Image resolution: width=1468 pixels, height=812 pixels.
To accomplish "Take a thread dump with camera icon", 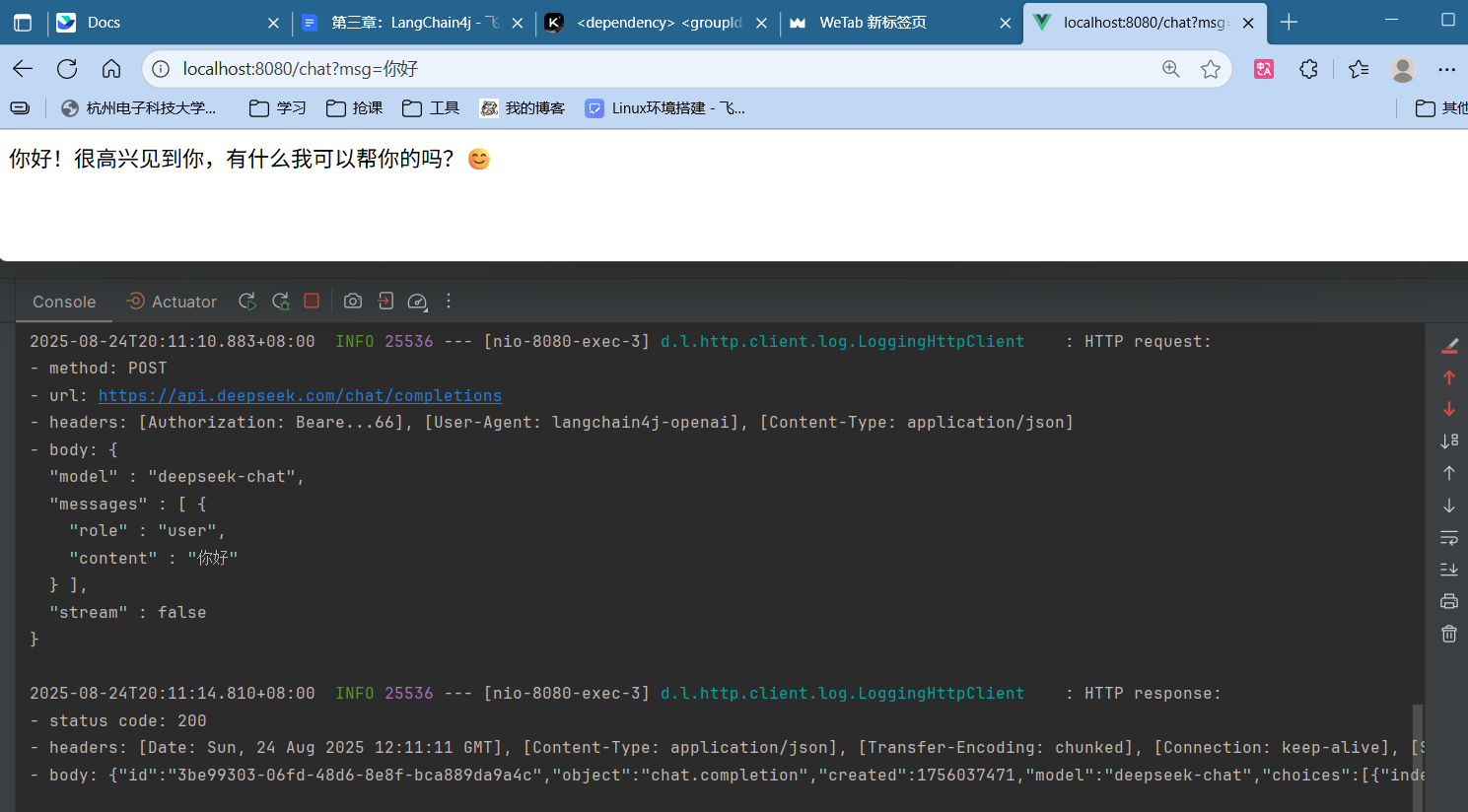I will pyautogui.click(x=353, y=302).
